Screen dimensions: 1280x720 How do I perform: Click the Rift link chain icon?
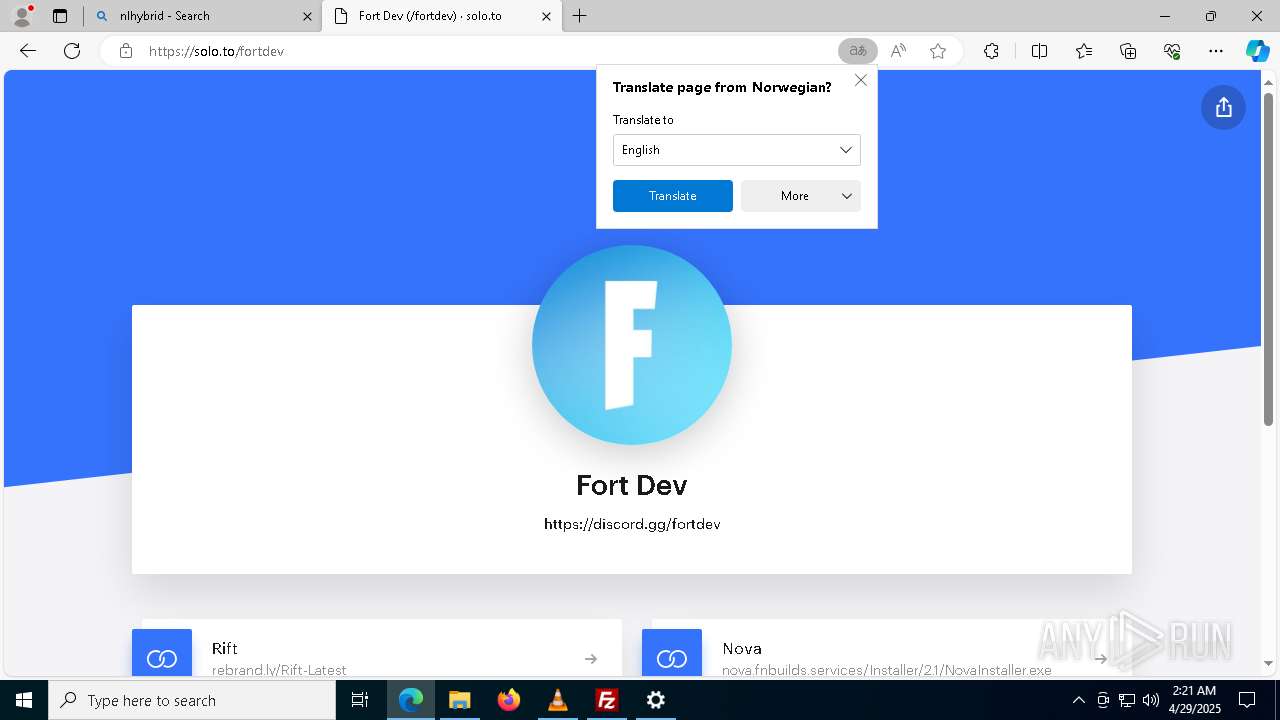tap(162, 657)
